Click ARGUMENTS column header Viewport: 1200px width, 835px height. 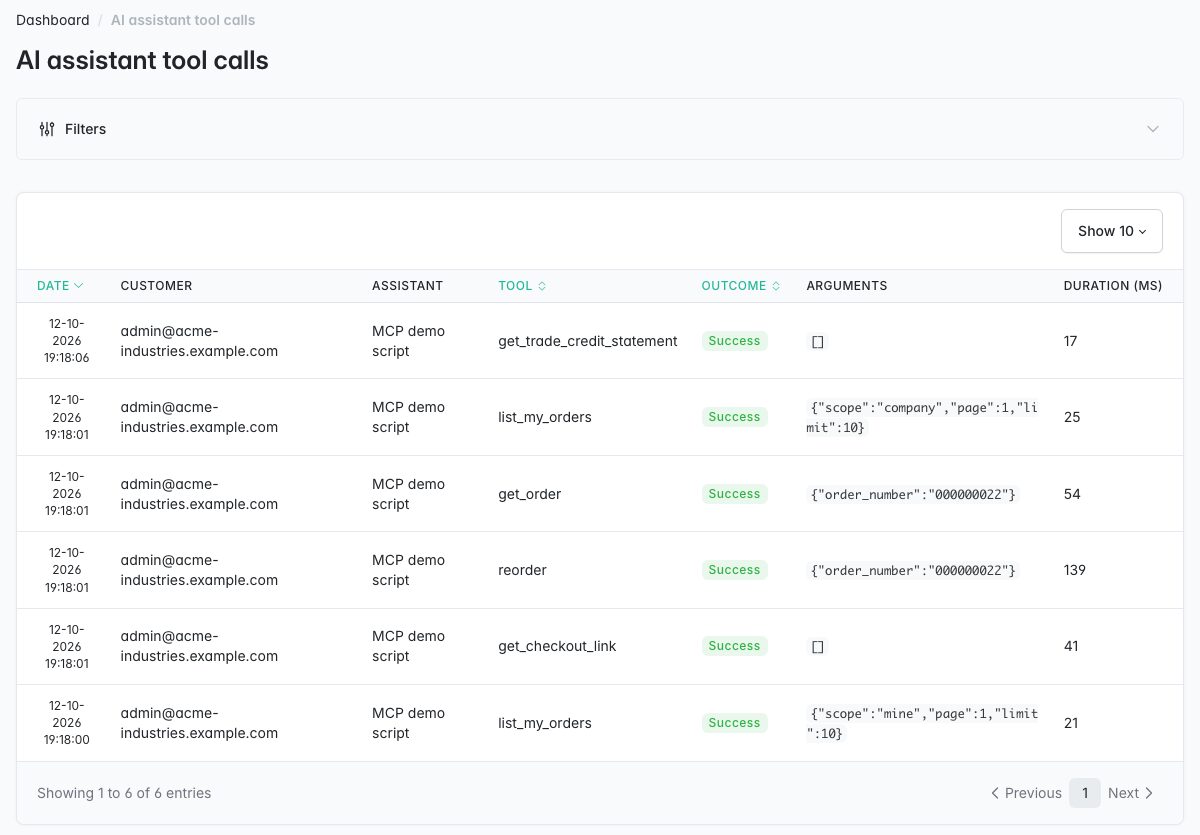(x=847, y=286)
